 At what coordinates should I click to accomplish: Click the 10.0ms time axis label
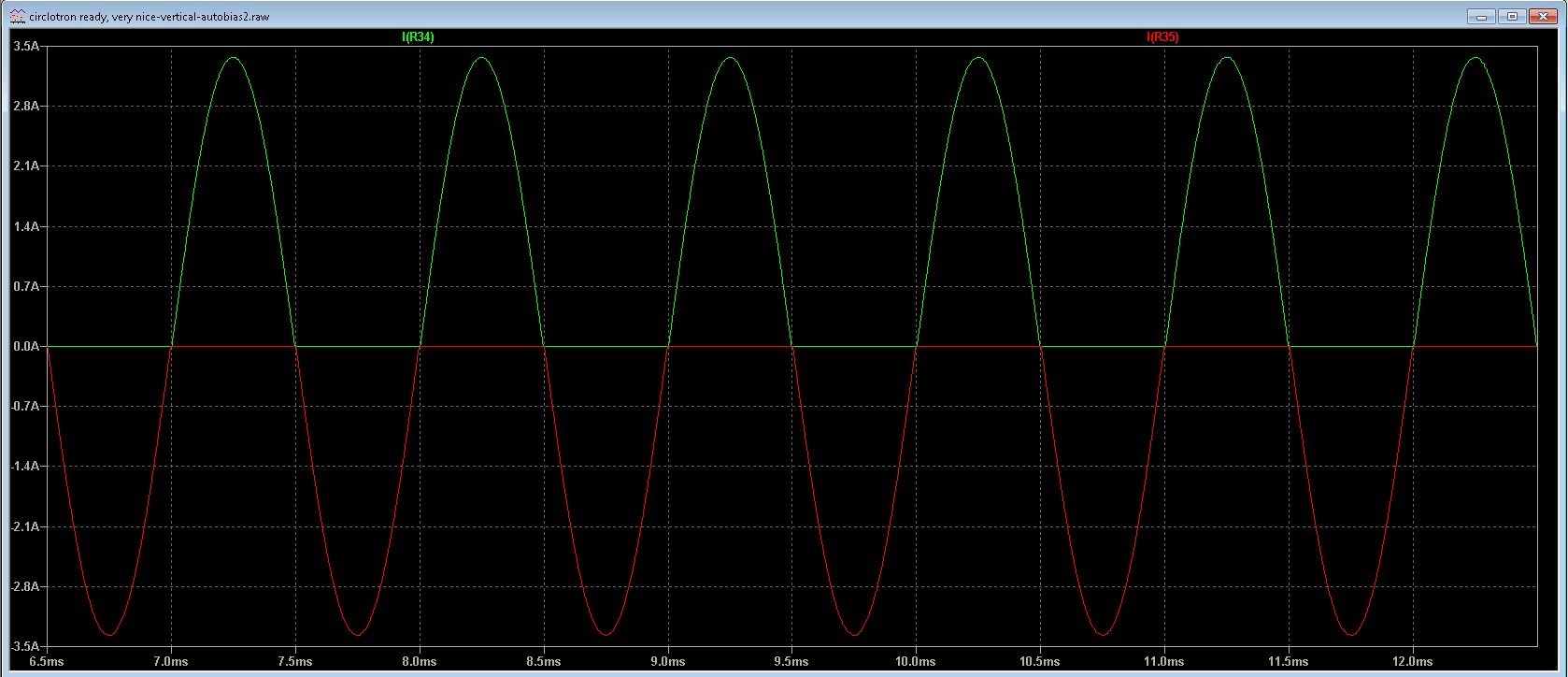[x=916, y=661]
